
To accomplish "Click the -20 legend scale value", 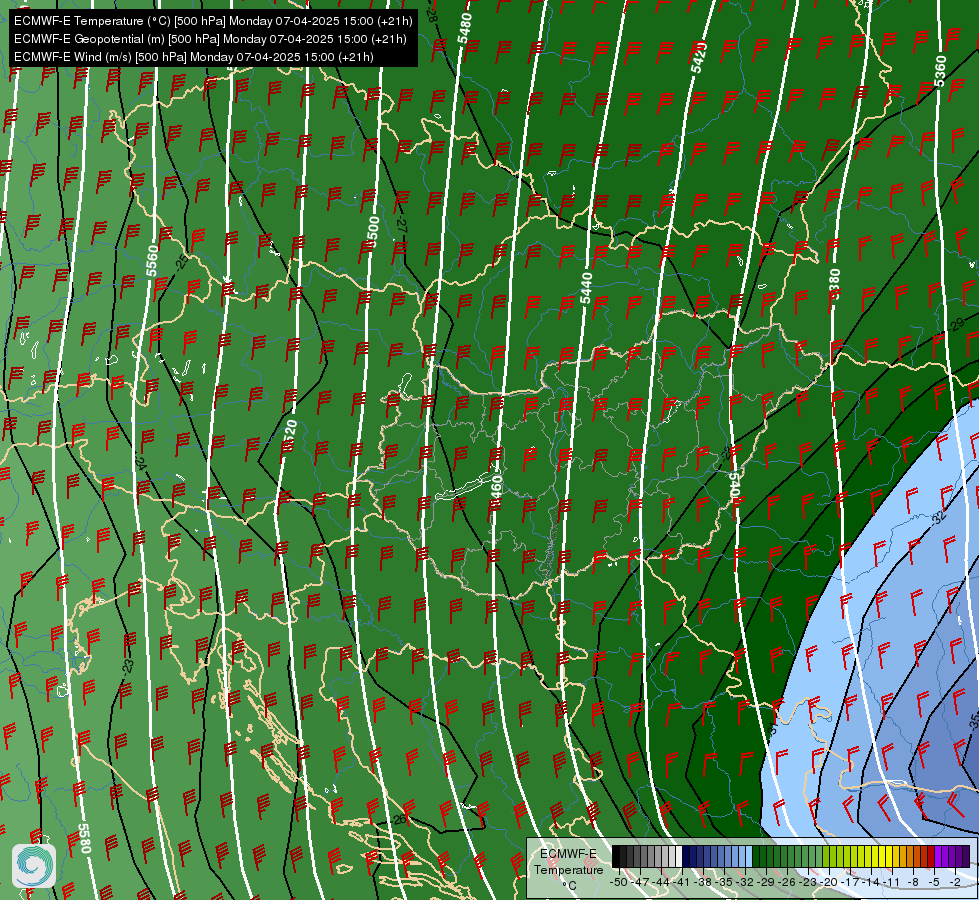I will coord(829,883).
